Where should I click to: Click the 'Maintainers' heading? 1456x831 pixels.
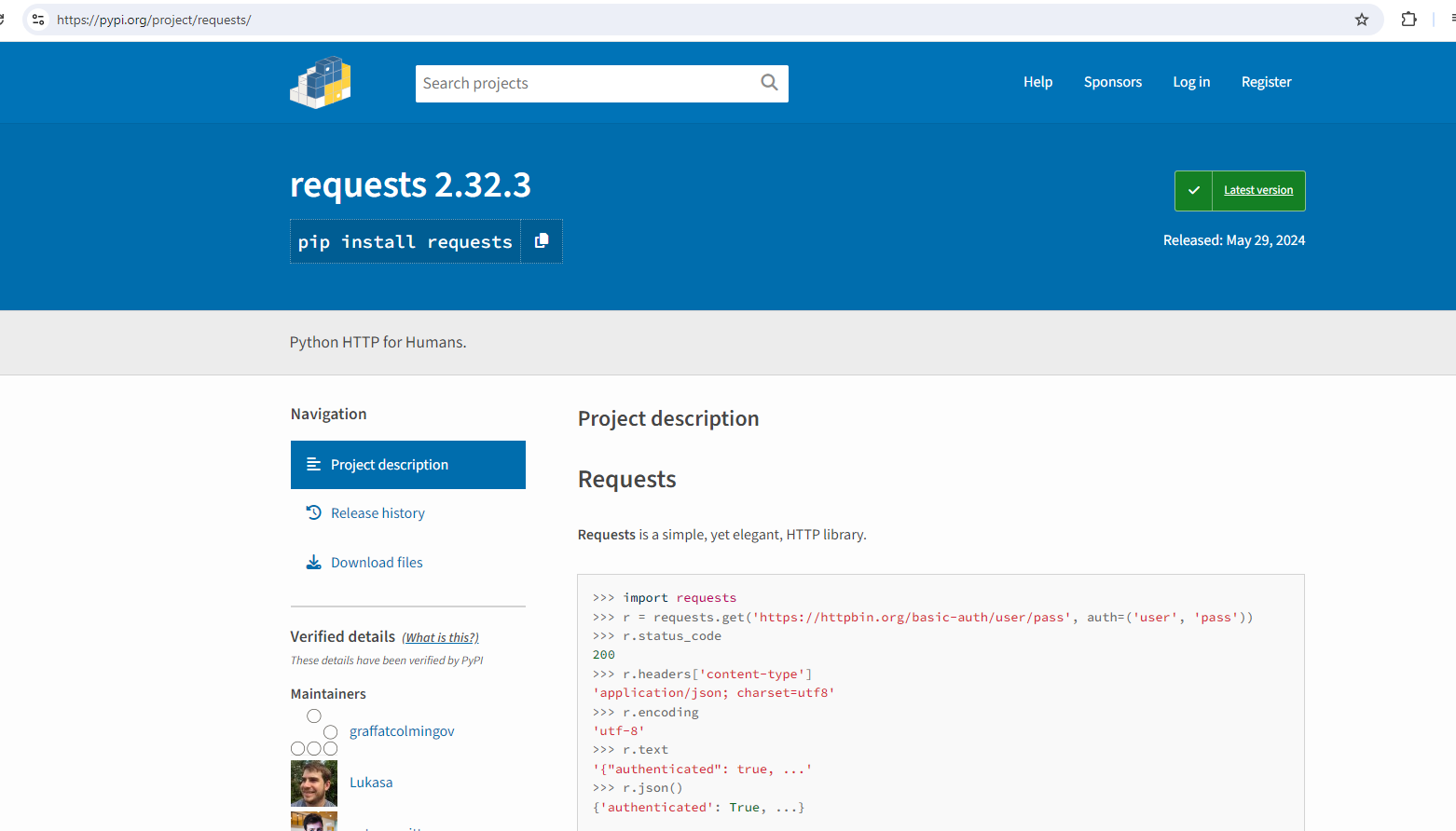point(328,694)
